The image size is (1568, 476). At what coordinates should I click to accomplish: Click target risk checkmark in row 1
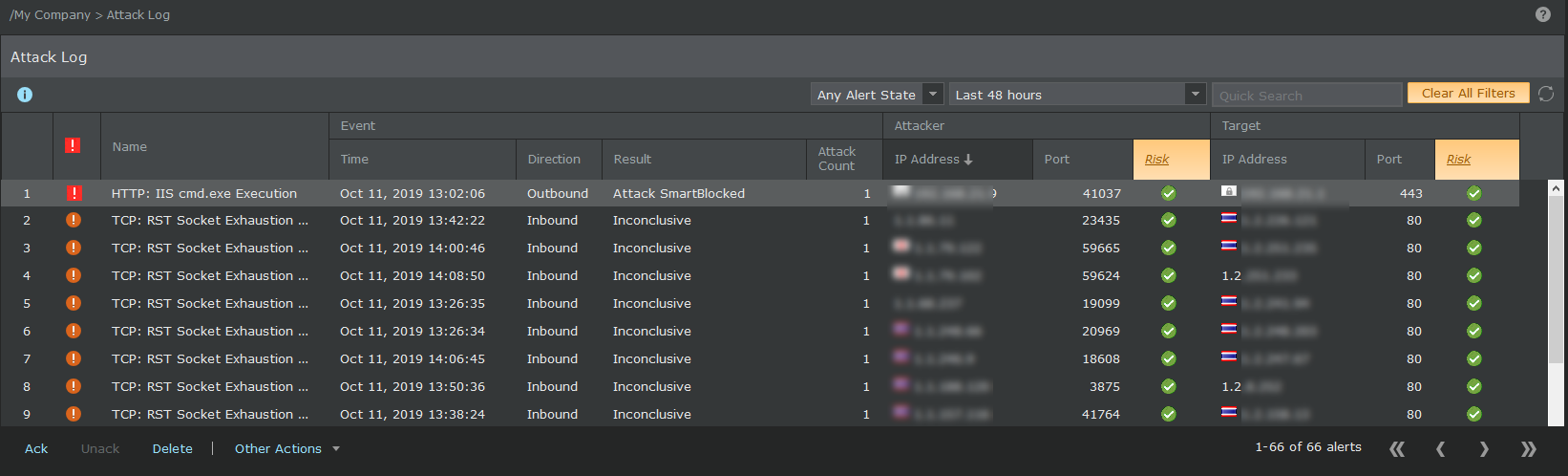[x=1474, y=193]
